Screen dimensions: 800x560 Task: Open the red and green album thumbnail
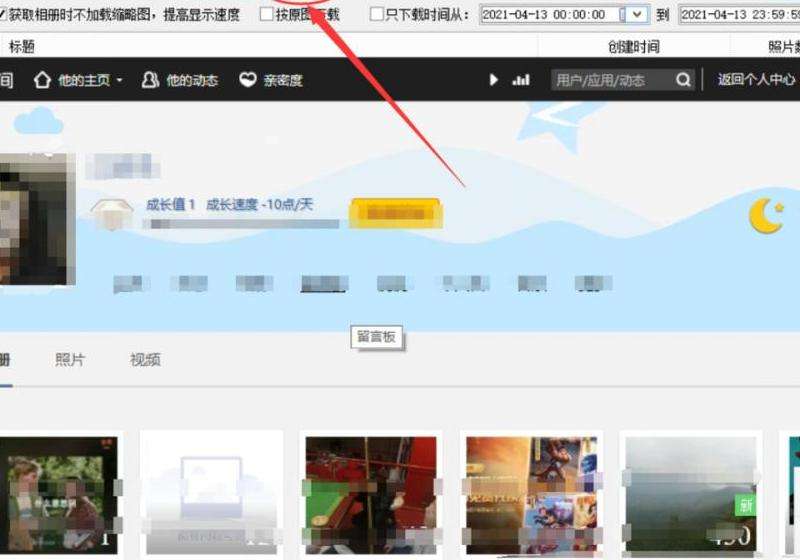(371, 495)
